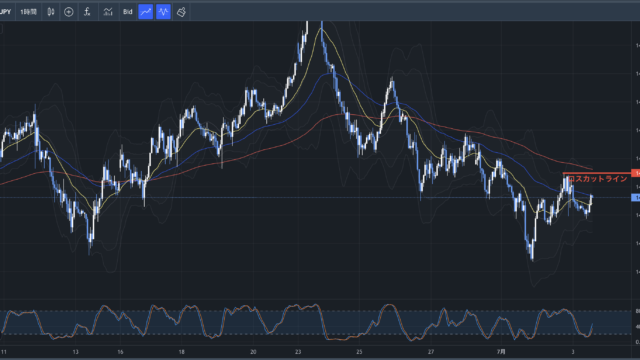Toggle the highlighted oscillator waveform button

click(163, 12)
